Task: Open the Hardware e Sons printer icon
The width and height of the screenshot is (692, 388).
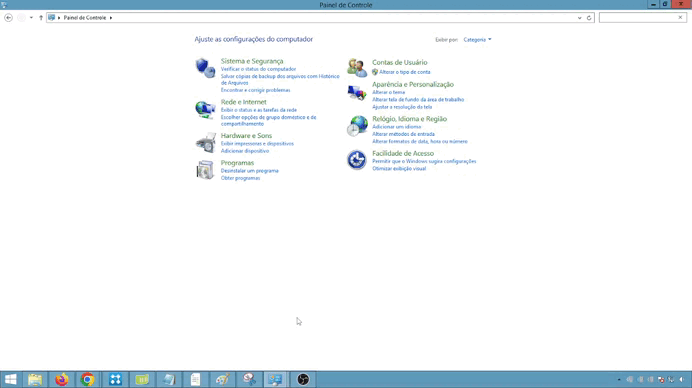Action: pyautogui.click(x=205, y=143)
